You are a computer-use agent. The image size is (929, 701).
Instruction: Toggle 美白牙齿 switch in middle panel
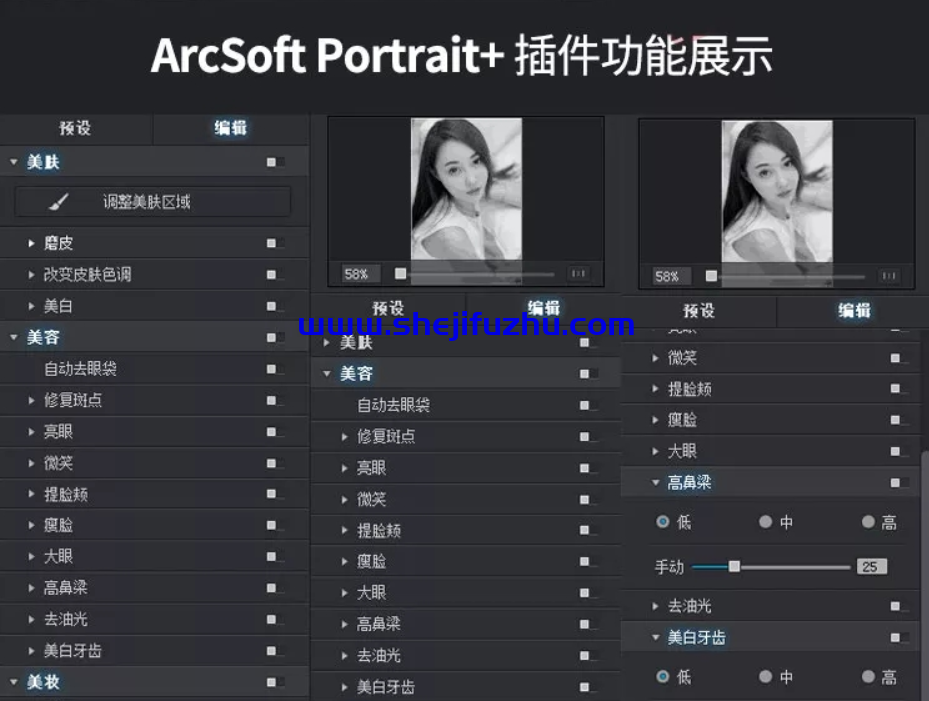coord(588,687)
